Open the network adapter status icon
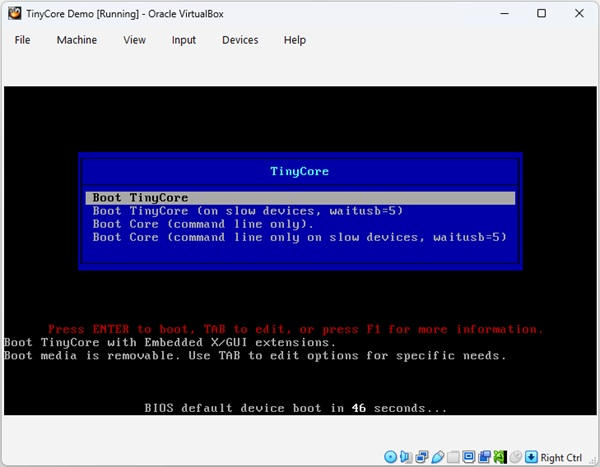Image resolution: width=600 pixels, height=467 pixels. [422, 457]
